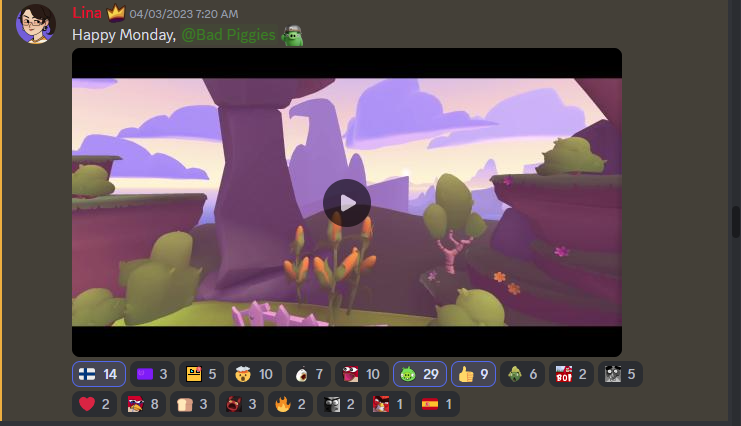This screenshot has width=741, height=426.
Task: Open the Lina username
Action: tap(87, 13)
